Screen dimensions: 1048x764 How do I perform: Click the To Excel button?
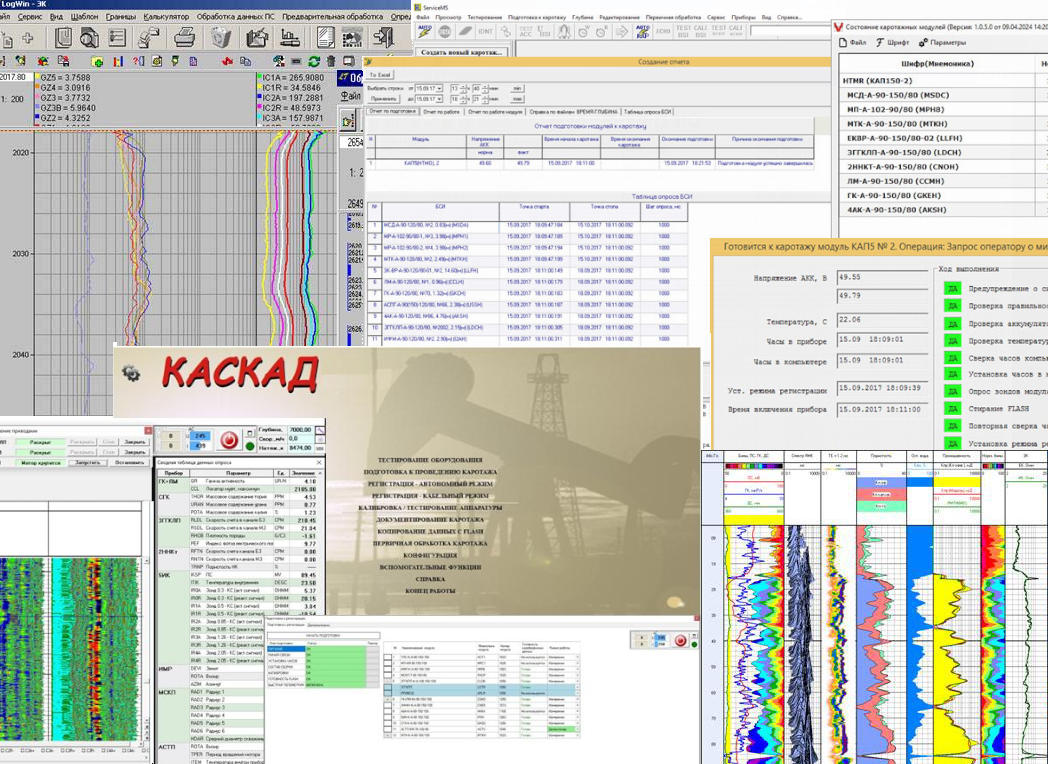[380, 75]
